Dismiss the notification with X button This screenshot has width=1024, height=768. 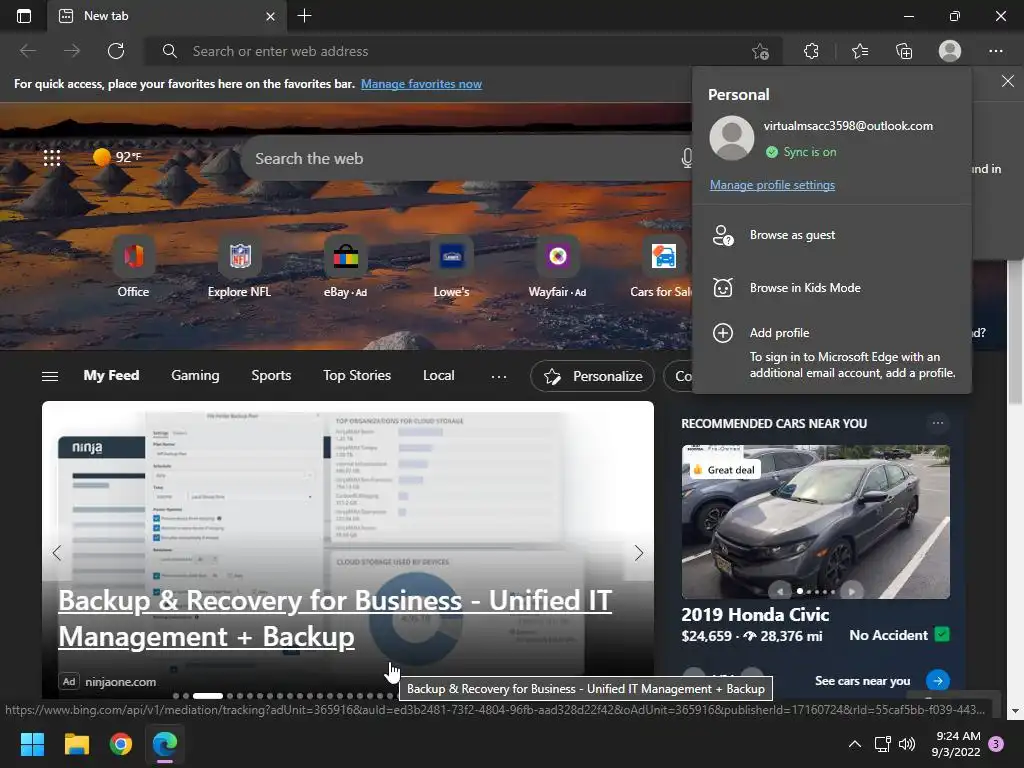(1008, 81)
